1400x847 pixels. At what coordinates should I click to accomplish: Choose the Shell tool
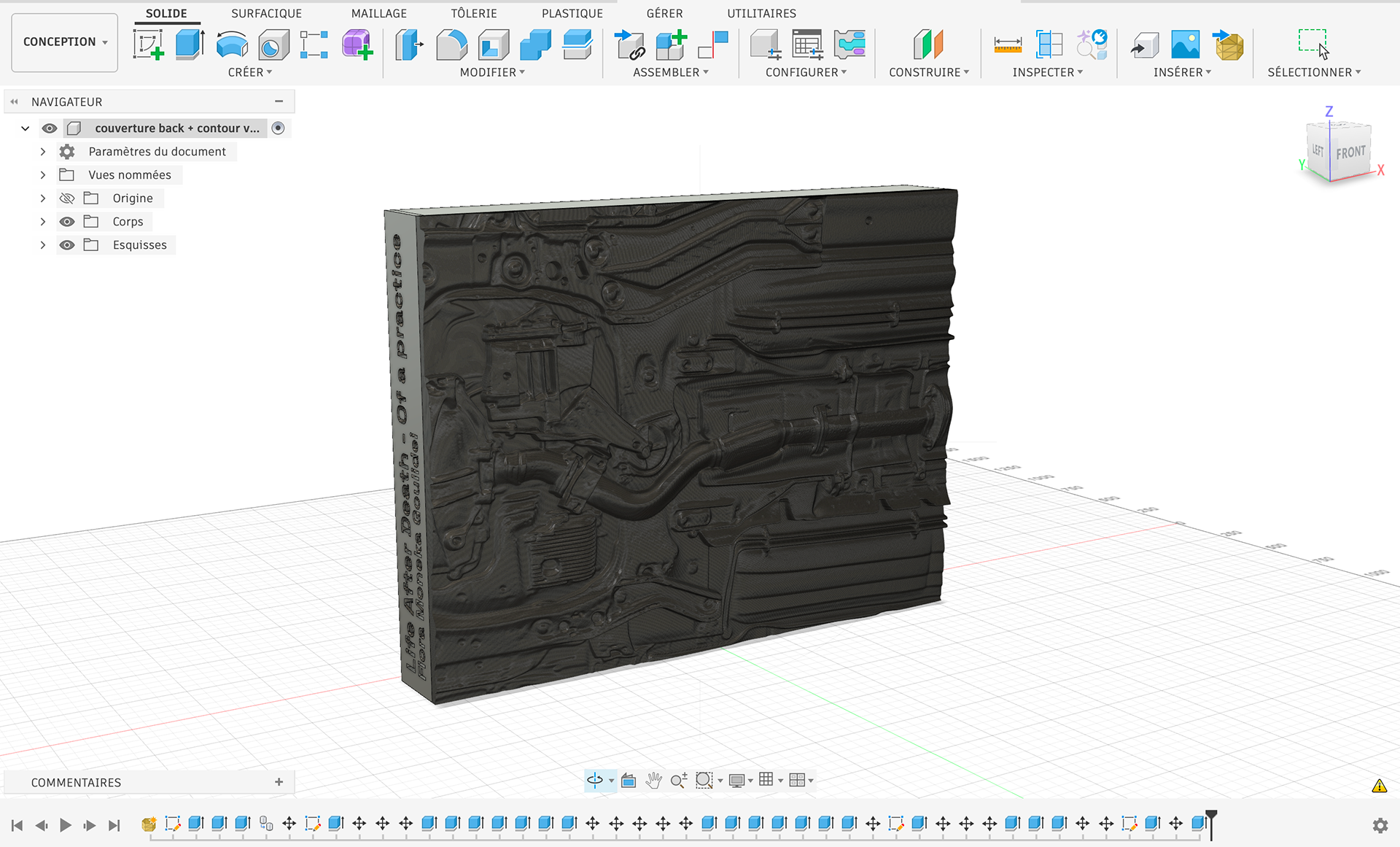[494, 45]
